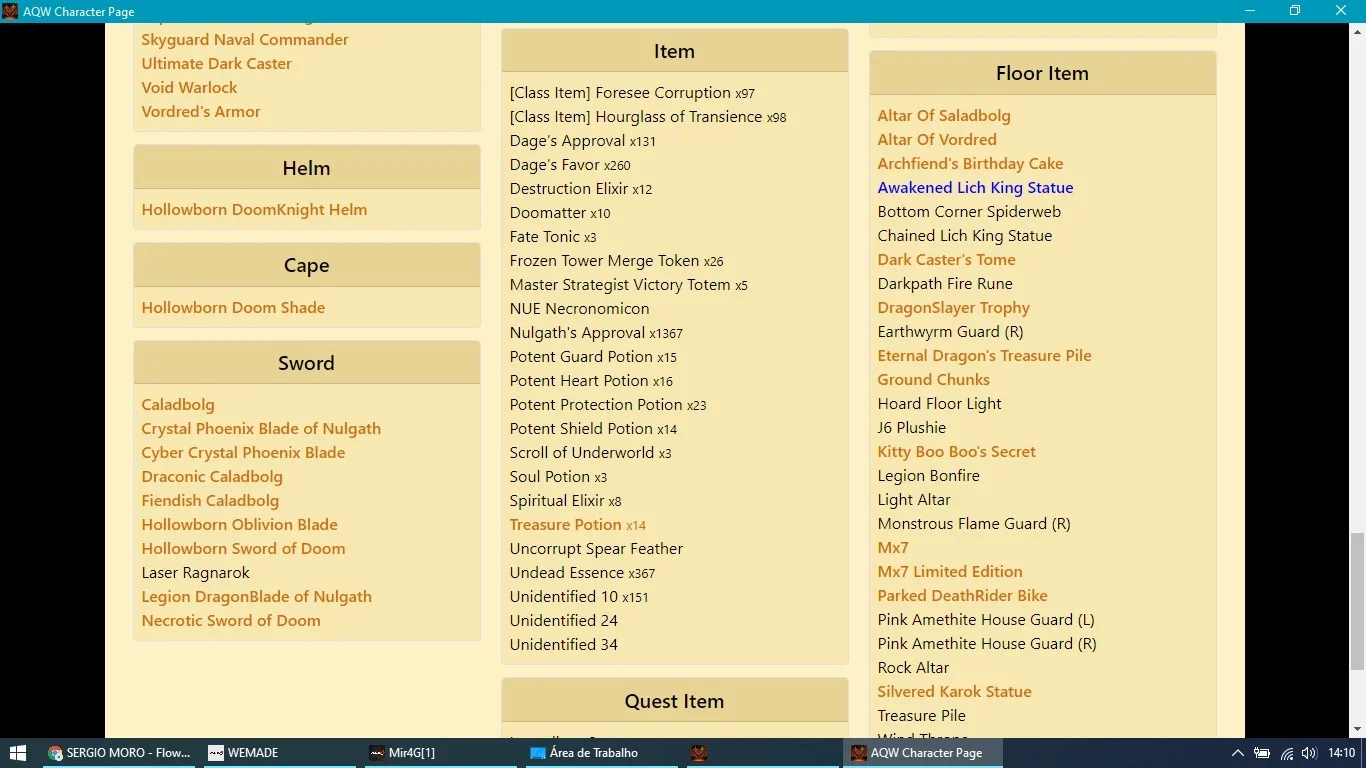The width and height of the screenshot is (1366, 768).
Task: Click Chained Lich King Statue entry
Action: [x=965, y=236]
